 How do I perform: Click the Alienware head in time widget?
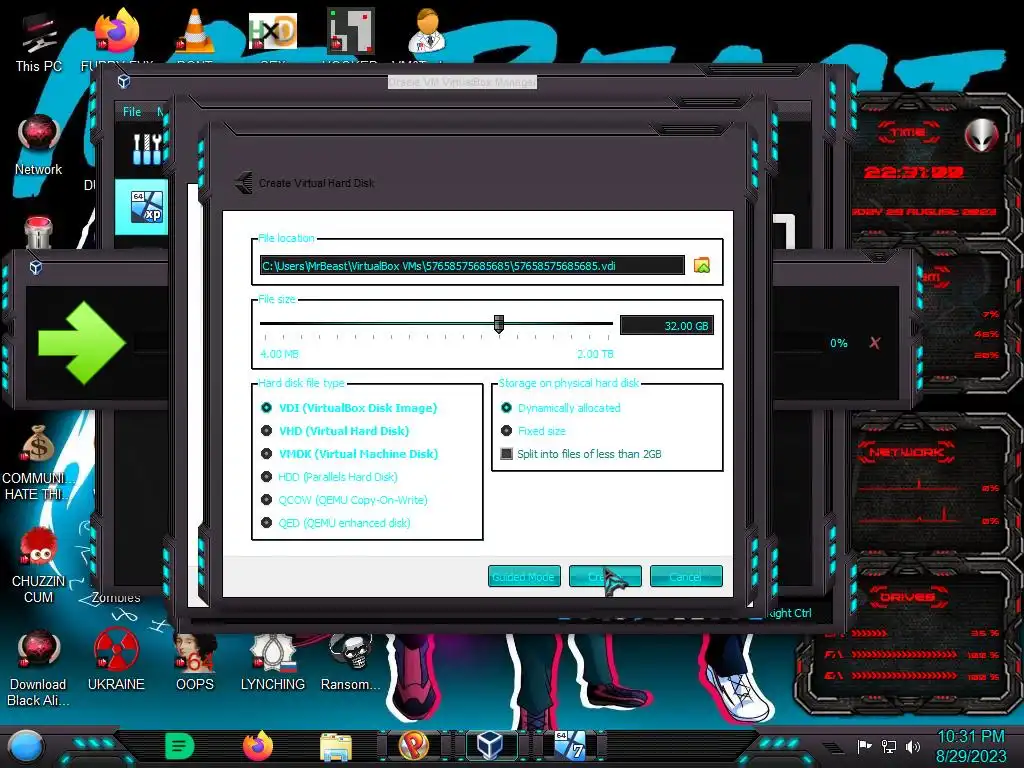[982, 135]
